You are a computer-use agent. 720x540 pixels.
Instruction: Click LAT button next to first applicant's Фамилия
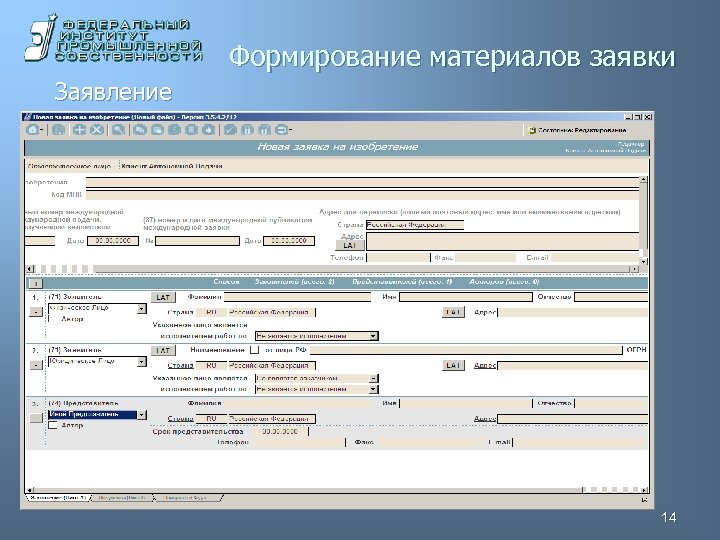click(x=163, y=298)
